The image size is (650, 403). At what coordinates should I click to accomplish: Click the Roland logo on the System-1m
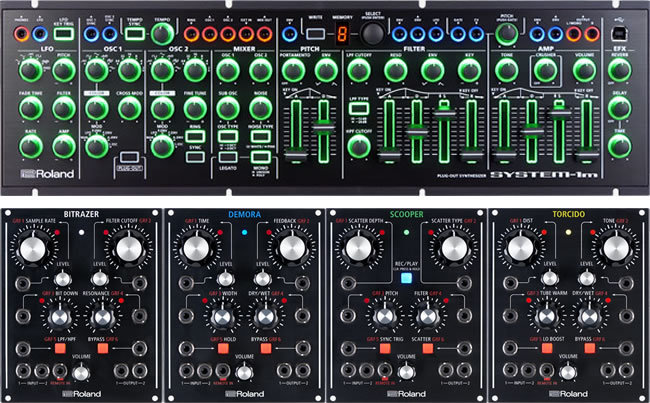(x=47, y=174)
